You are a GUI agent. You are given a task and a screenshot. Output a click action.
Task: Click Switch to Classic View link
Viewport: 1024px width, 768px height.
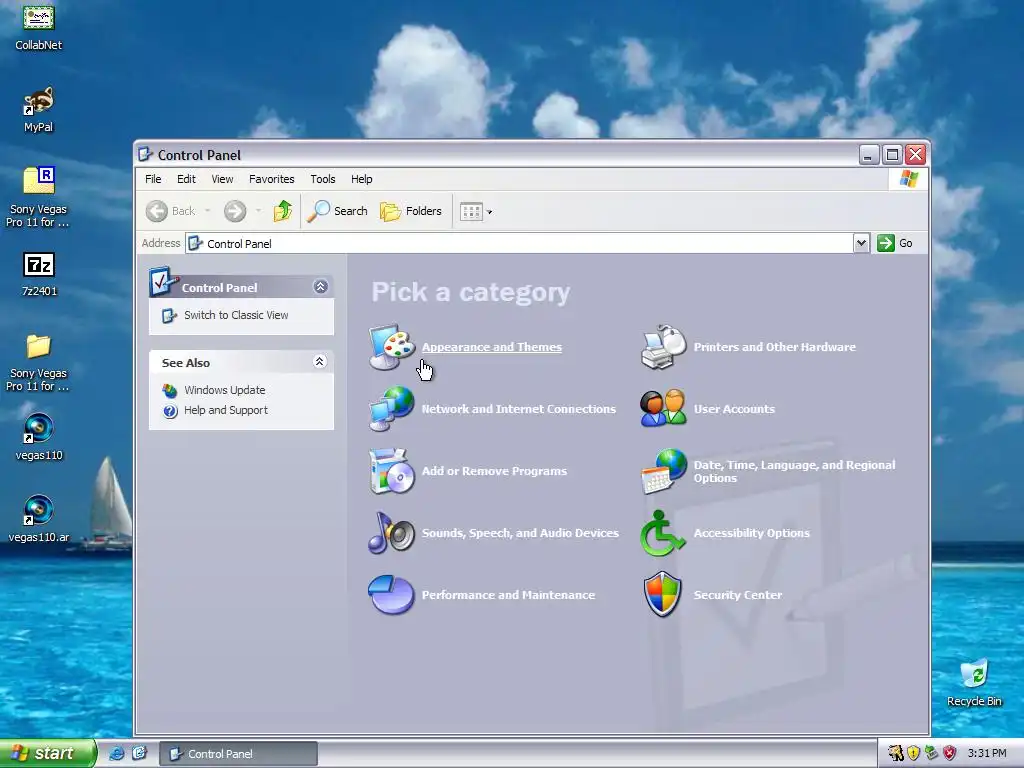(x=236, y=315)
